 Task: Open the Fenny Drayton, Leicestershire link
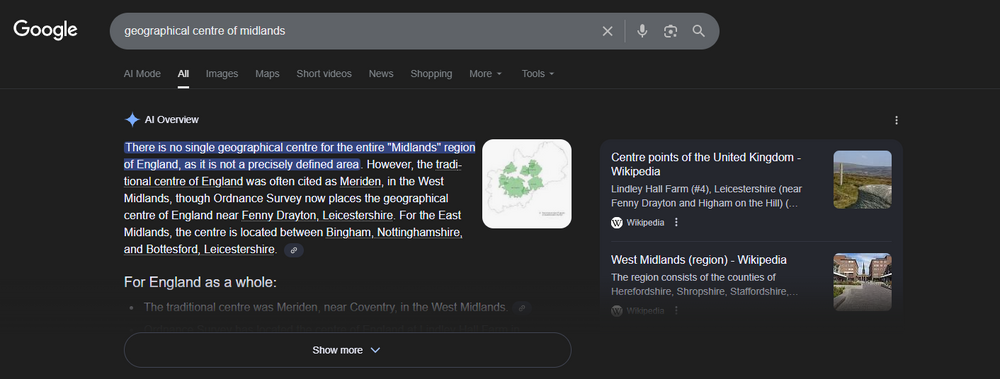pos(318,215)
